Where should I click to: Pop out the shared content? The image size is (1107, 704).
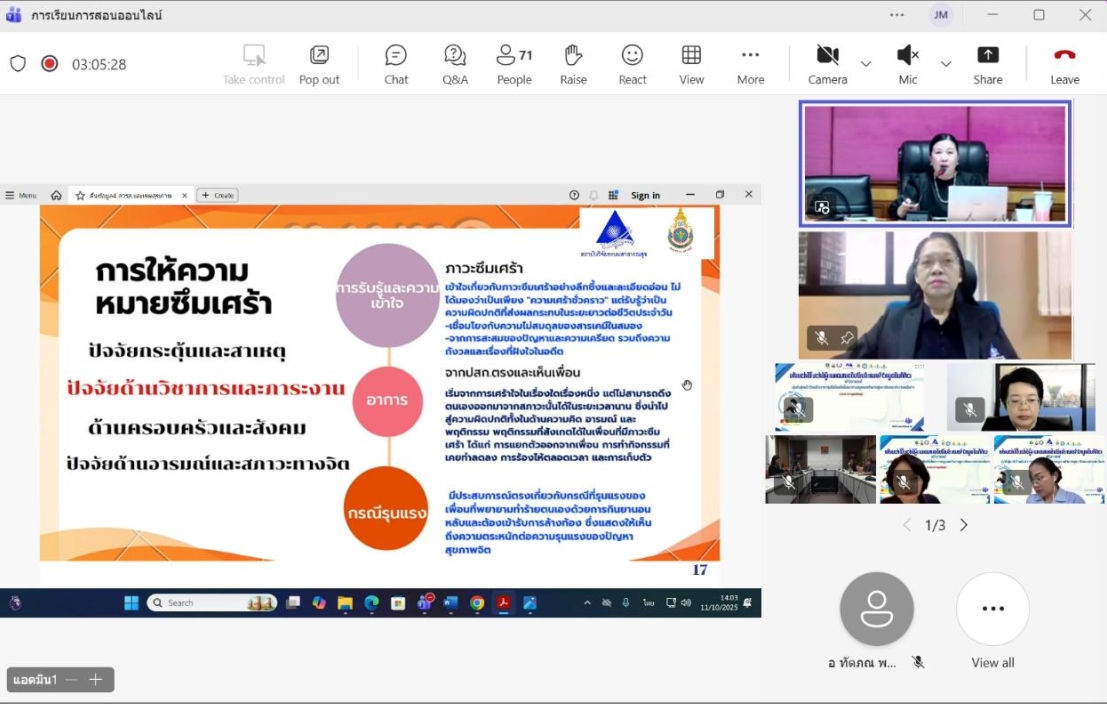pyautogui.click(x=319, y=64)
